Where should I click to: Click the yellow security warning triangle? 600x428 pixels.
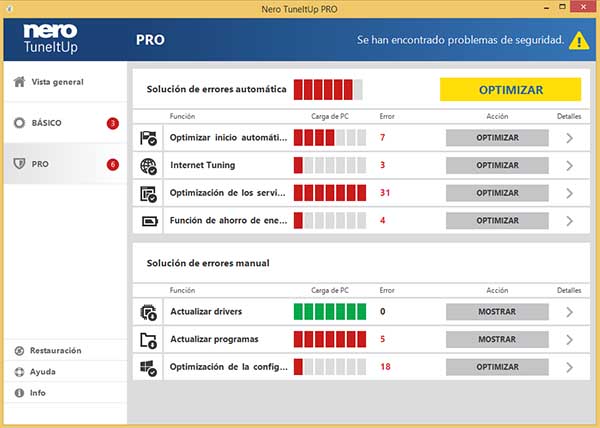[579, 41]
